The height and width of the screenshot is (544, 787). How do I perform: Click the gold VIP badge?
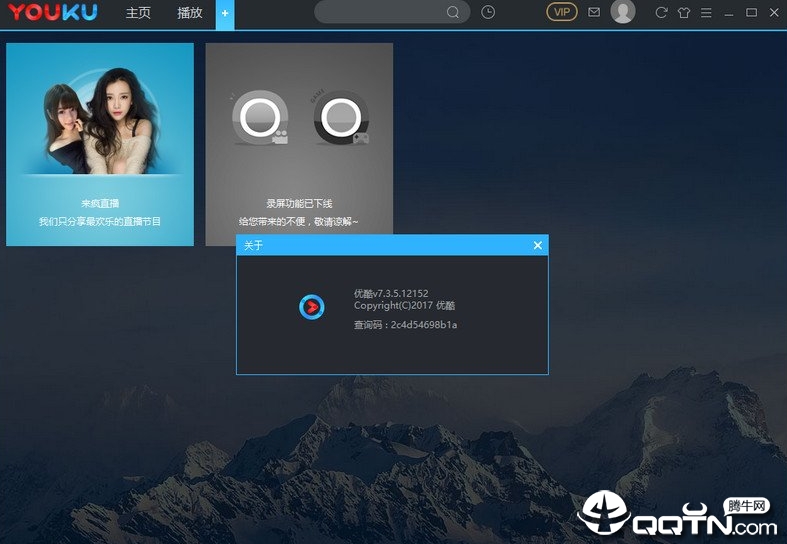click(x=562, y=12)
